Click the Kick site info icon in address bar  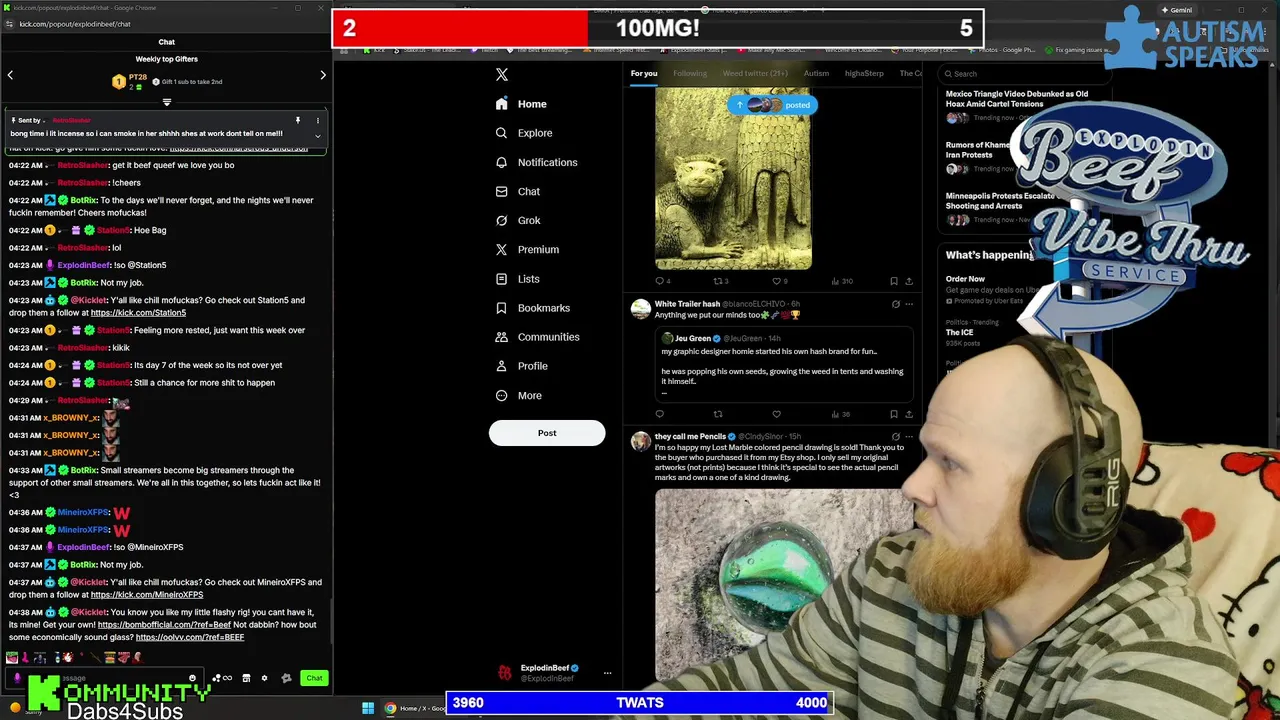(x=11, y=24)
